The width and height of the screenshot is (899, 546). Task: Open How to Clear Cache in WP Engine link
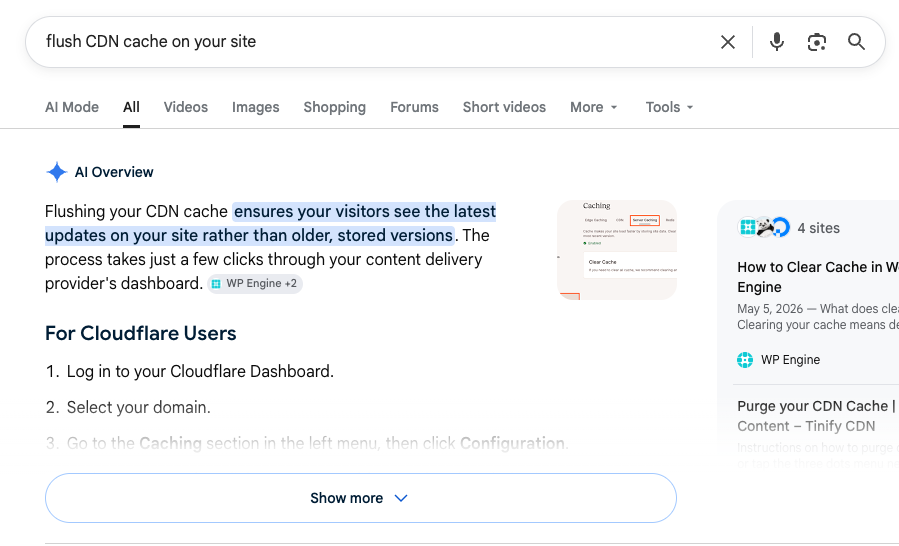click(x=818, y=277)
